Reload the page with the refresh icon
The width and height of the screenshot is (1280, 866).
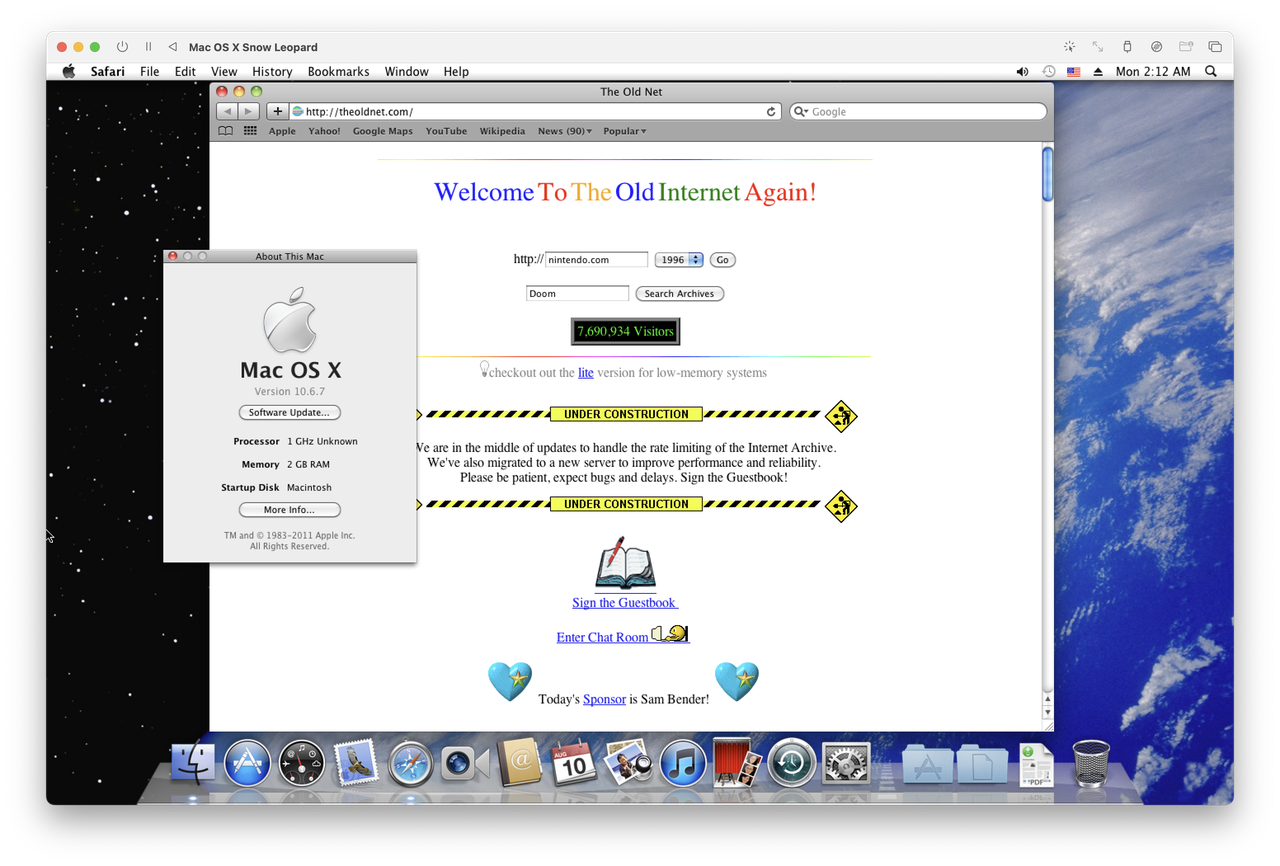coord(771,112)
